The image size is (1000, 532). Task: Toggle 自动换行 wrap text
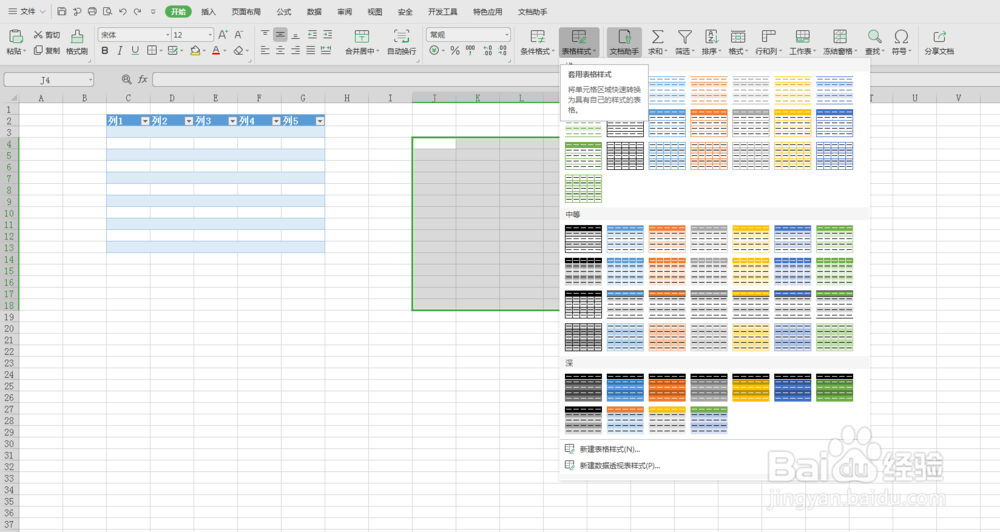pyautogui.click(x=401, y=42)
